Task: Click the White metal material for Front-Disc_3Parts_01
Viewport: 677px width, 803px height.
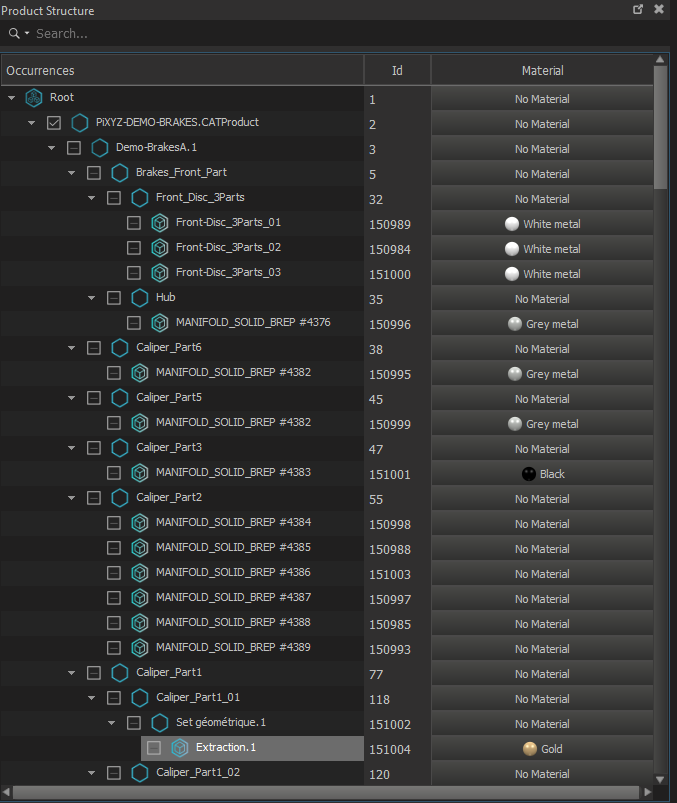Action: pyautogui.click(x=542, y=224)
